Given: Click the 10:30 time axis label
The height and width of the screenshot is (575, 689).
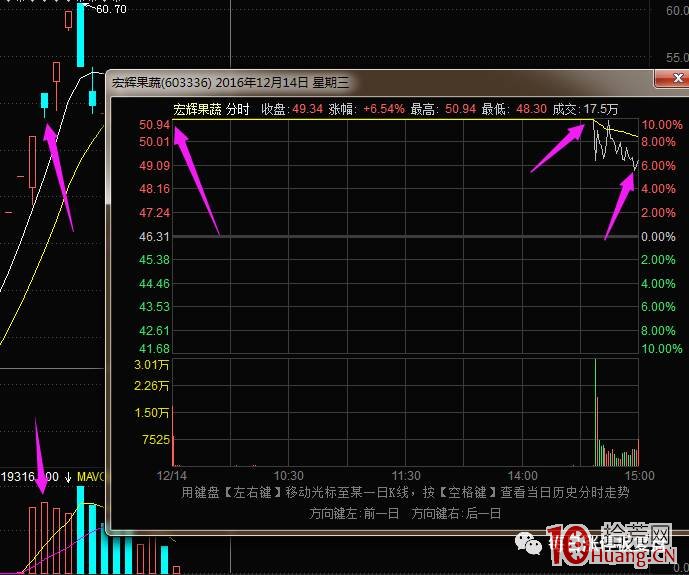Looking at the screenshot, I should click(x=289, y=476).
